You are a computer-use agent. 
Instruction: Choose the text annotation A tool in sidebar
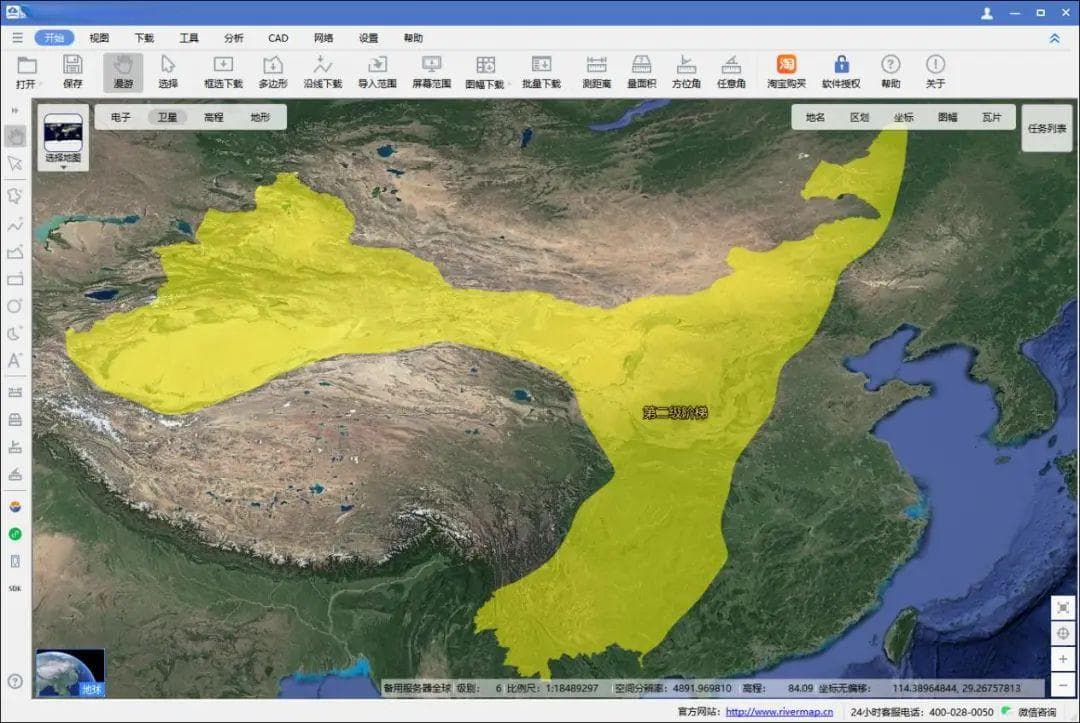coord(15,361)
